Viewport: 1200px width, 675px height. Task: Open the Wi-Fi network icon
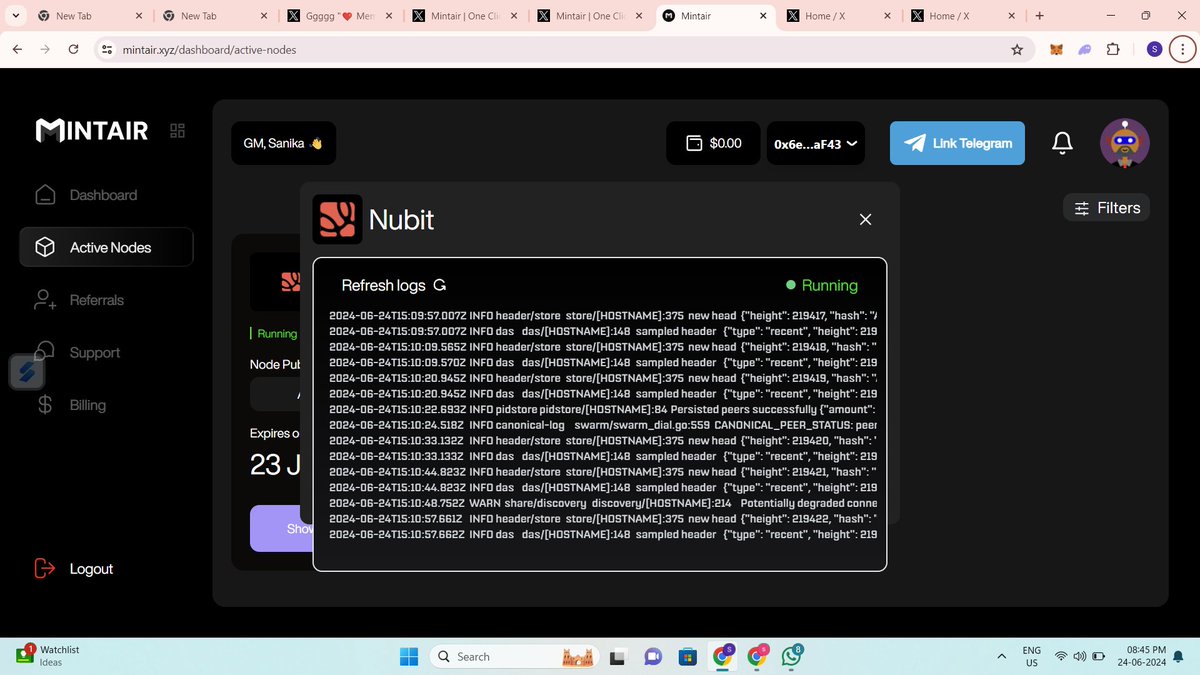(1061, 656)
